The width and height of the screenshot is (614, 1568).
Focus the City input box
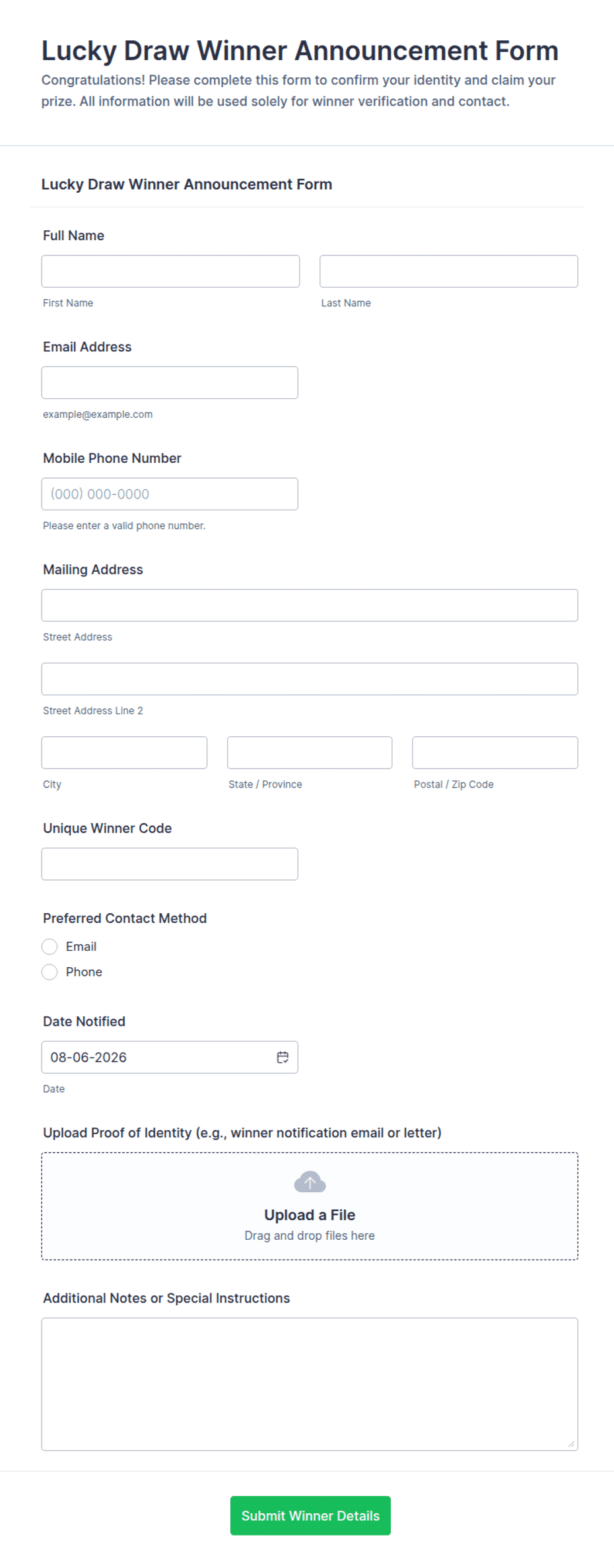(124, 753)
